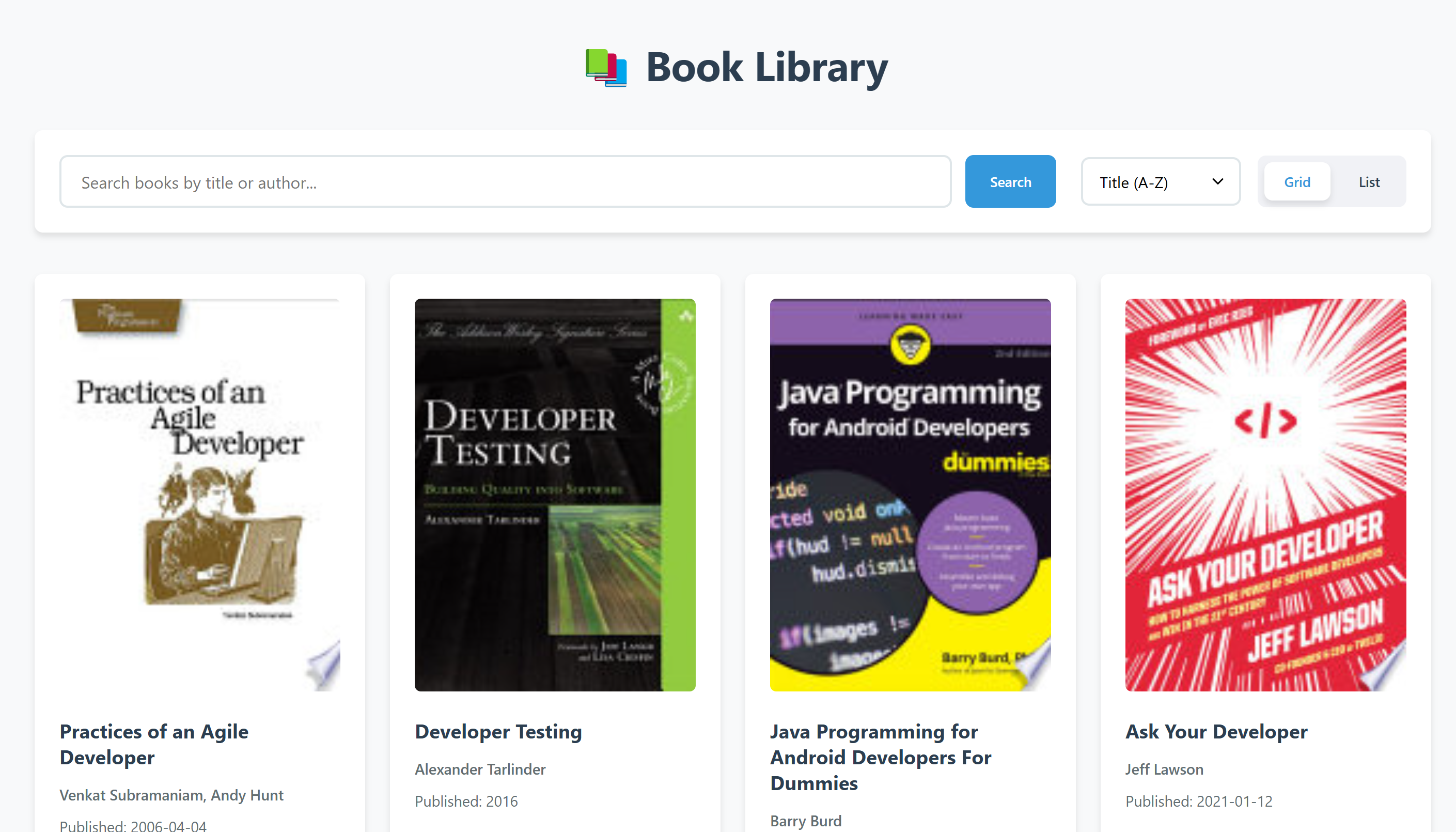Click the Ask Your Developer title text
1456x832 pixels.
tap(1216, 731)
